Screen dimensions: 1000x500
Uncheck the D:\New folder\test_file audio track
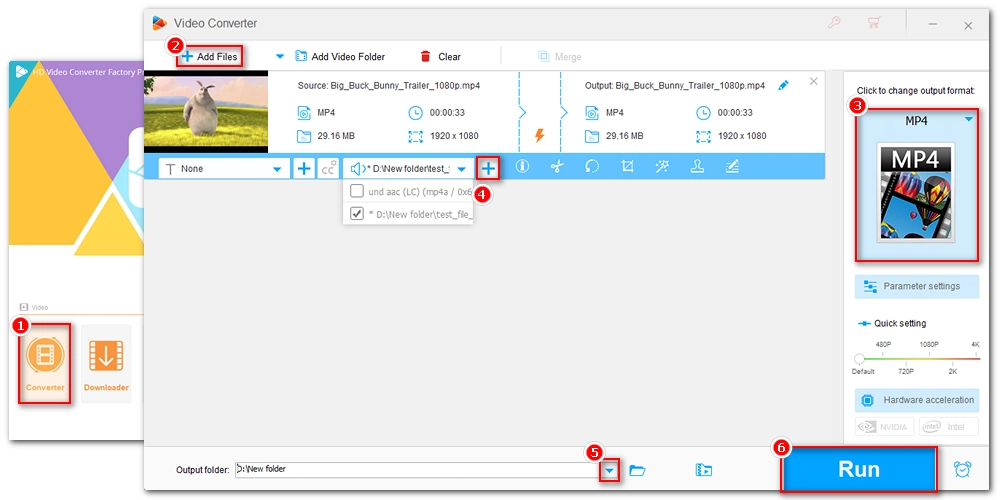[x=357, y=213]
